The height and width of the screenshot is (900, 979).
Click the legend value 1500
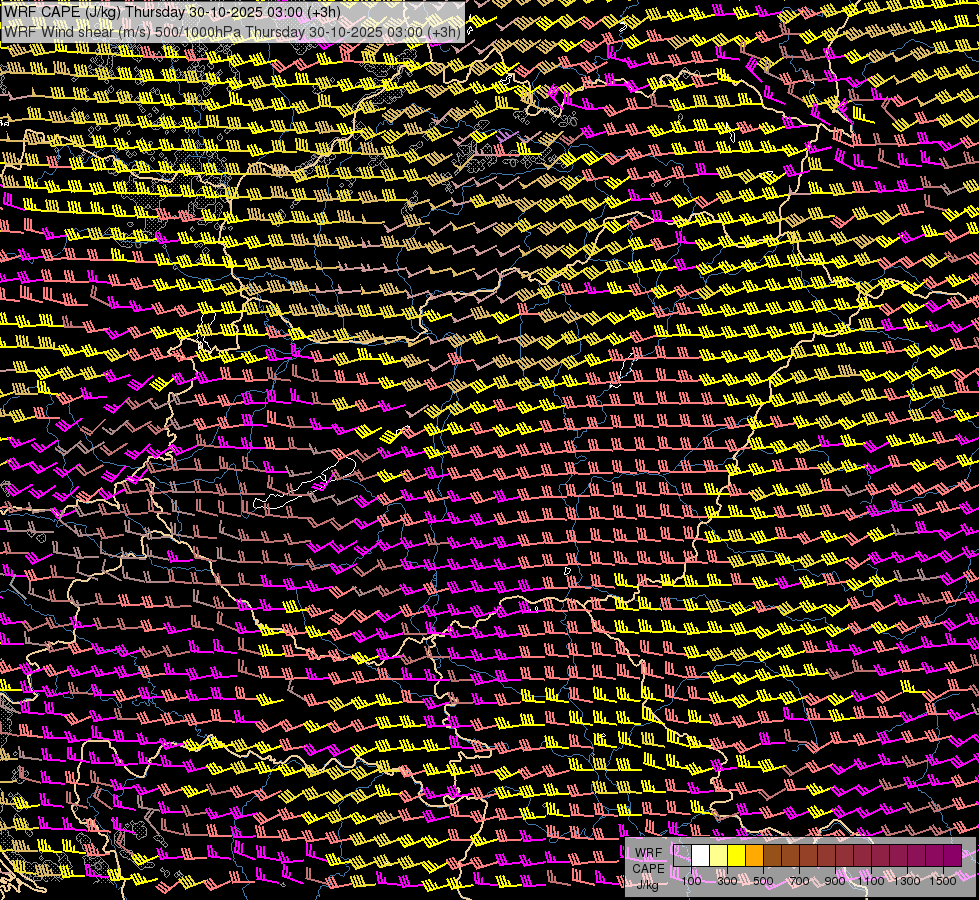pyautogui.click(x=943, y=881)
